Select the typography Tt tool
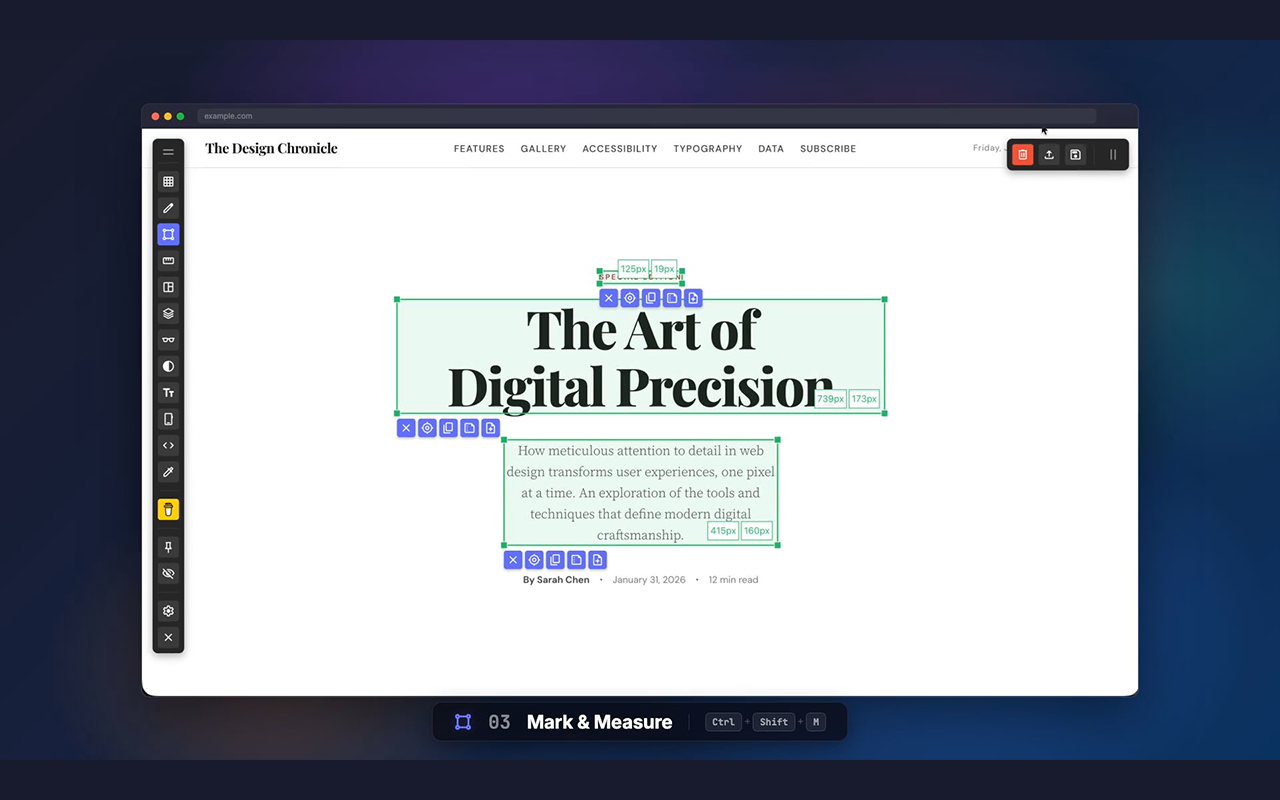This screenshot has width=1280, height=800. point(168,393)
